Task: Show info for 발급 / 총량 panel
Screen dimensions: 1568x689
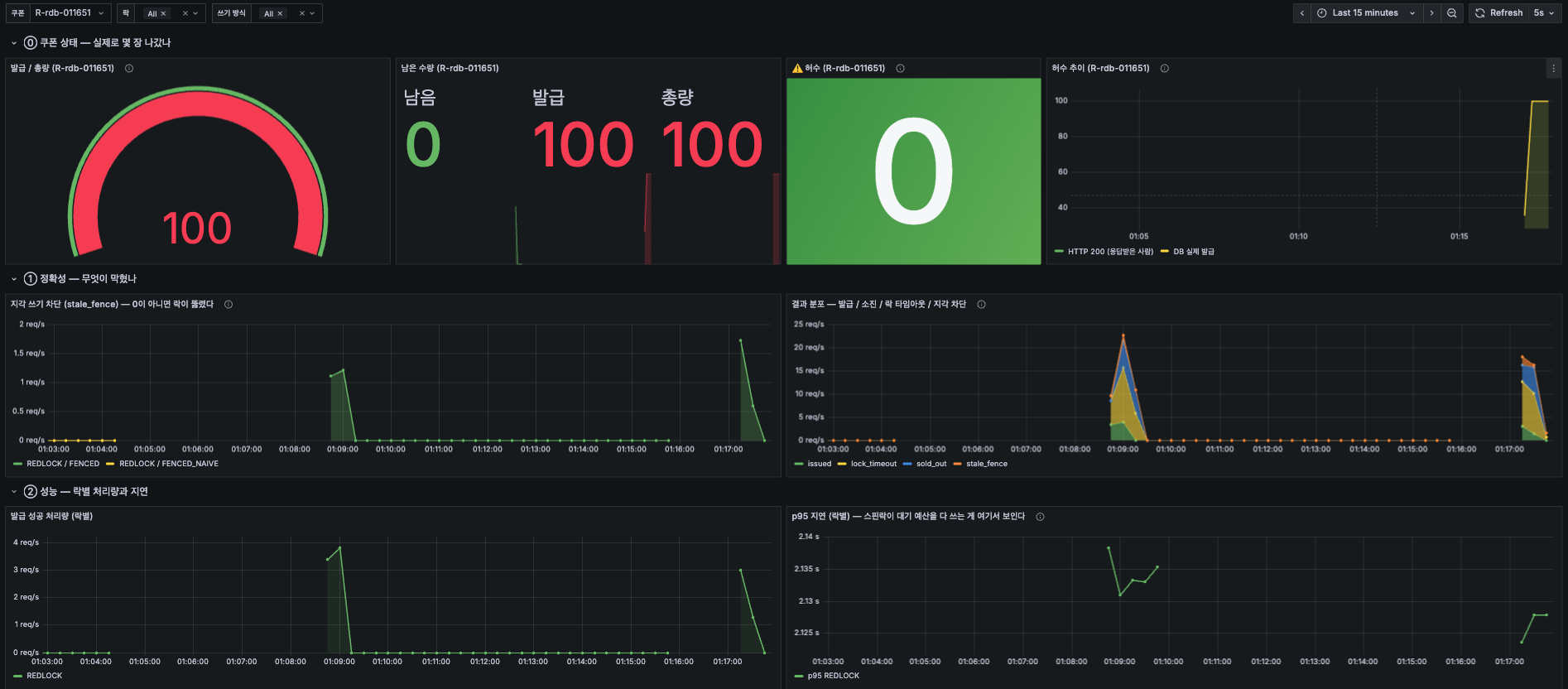Action: click(x=129, y=69)
